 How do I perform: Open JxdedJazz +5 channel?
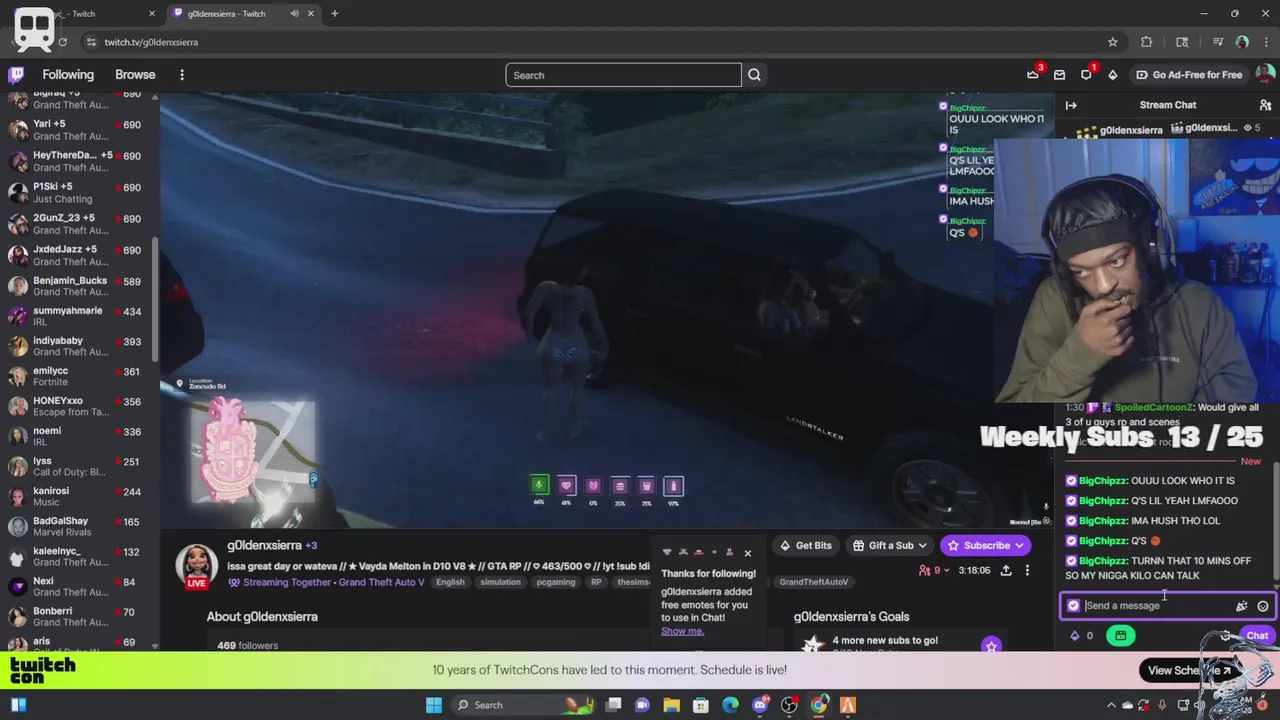tap(78, 255)
